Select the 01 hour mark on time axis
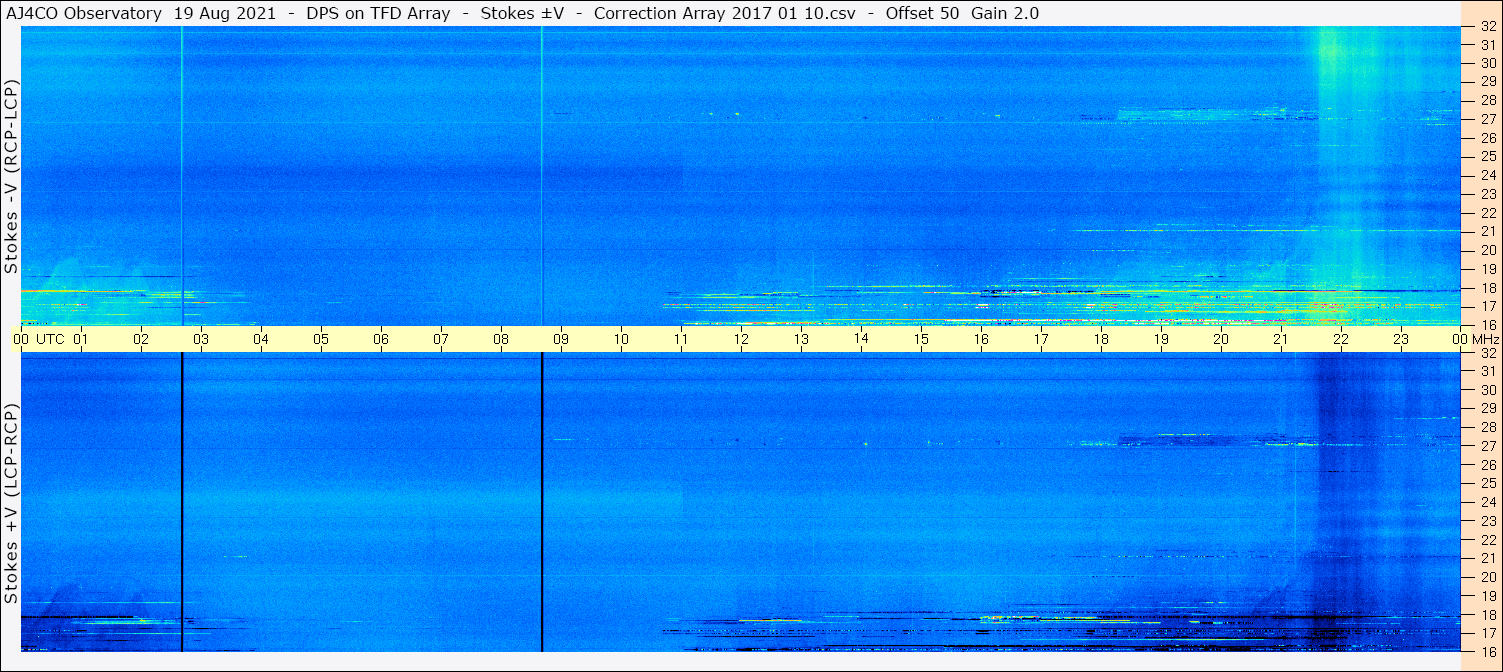This screenshot has height=672, width=1503. tap(81, 339)
